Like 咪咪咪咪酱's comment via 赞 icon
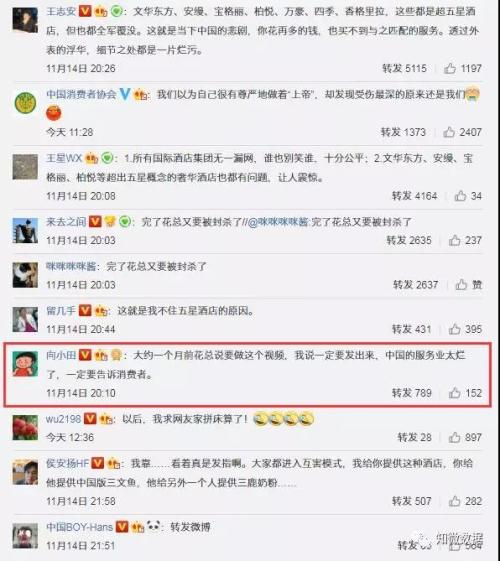The image size is (500, 561). click(x=461, y=284)
